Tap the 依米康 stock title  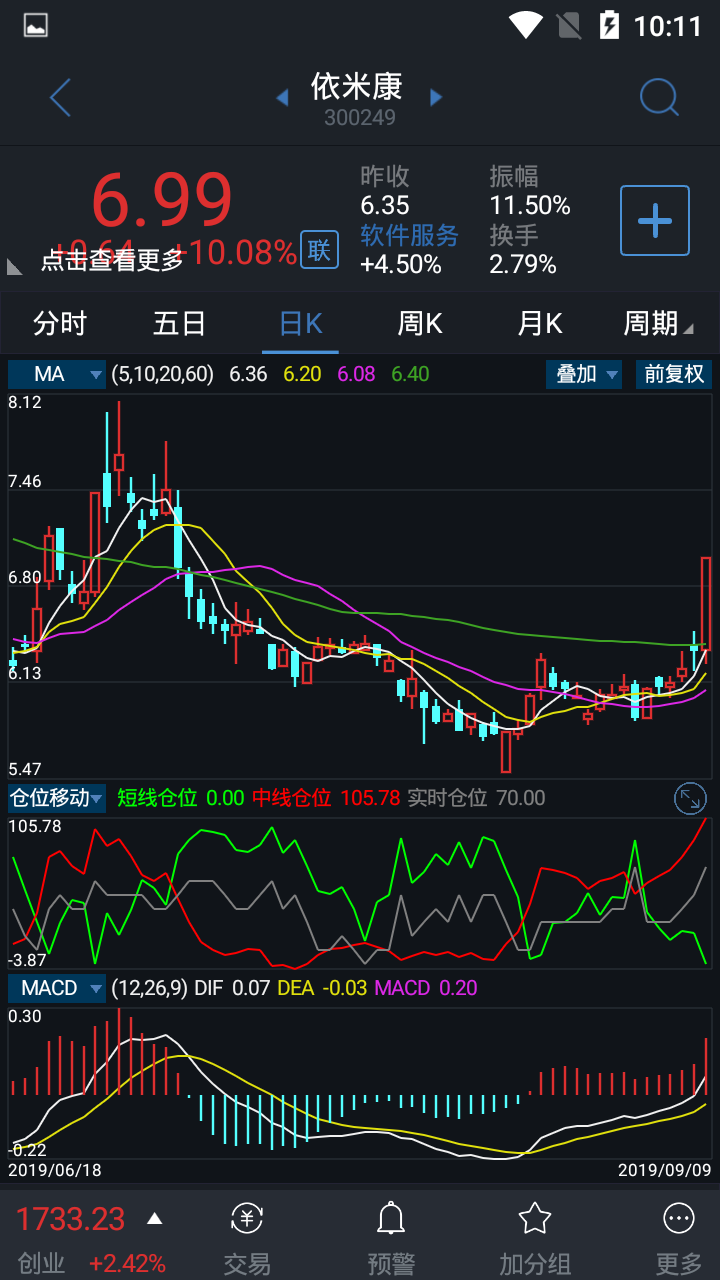[357, 86]
